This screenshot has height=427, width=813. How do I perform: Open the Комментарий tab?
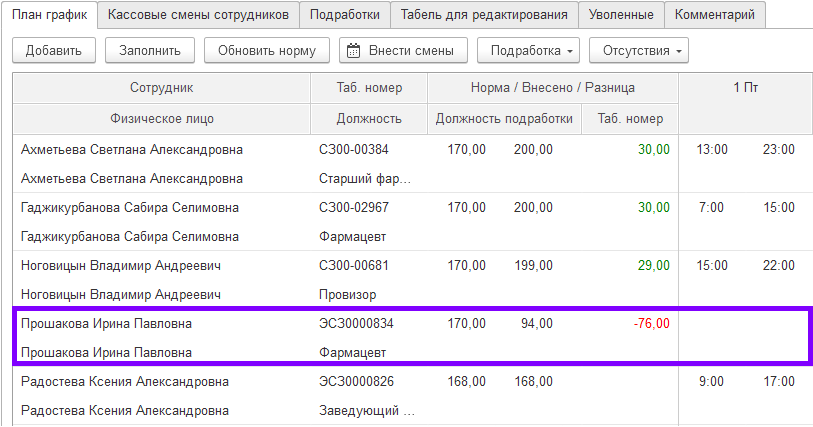click(714, 15)
